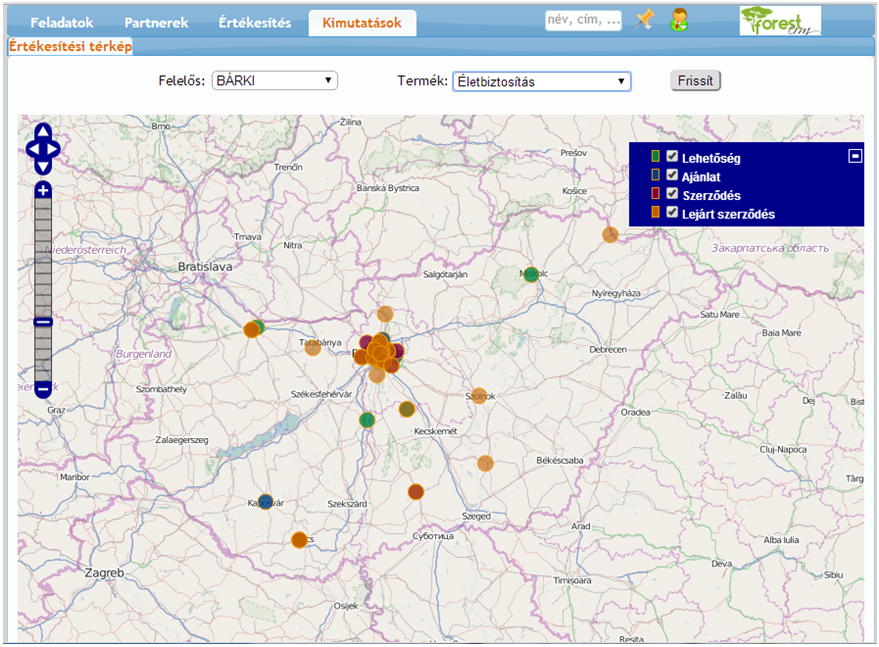The width and height of the screenshot is (879, 647).
Task: Click the Cluj-Napoca map label
Action: (x=783, y=450)
